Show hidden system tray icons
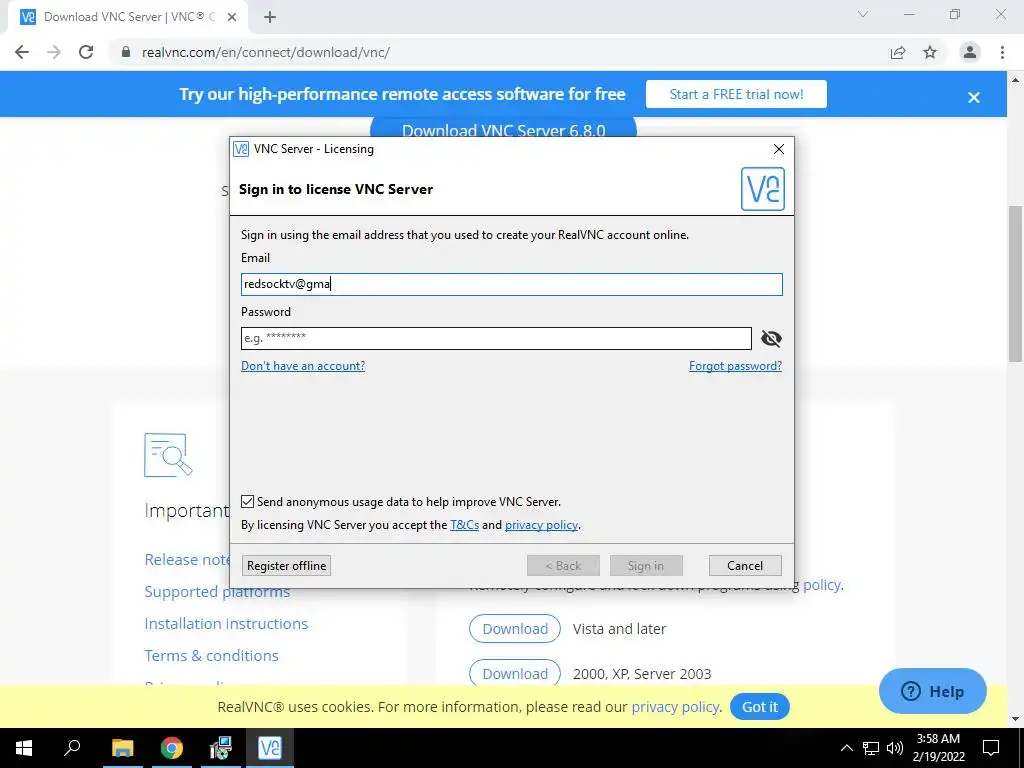 (x=846, y=748)
